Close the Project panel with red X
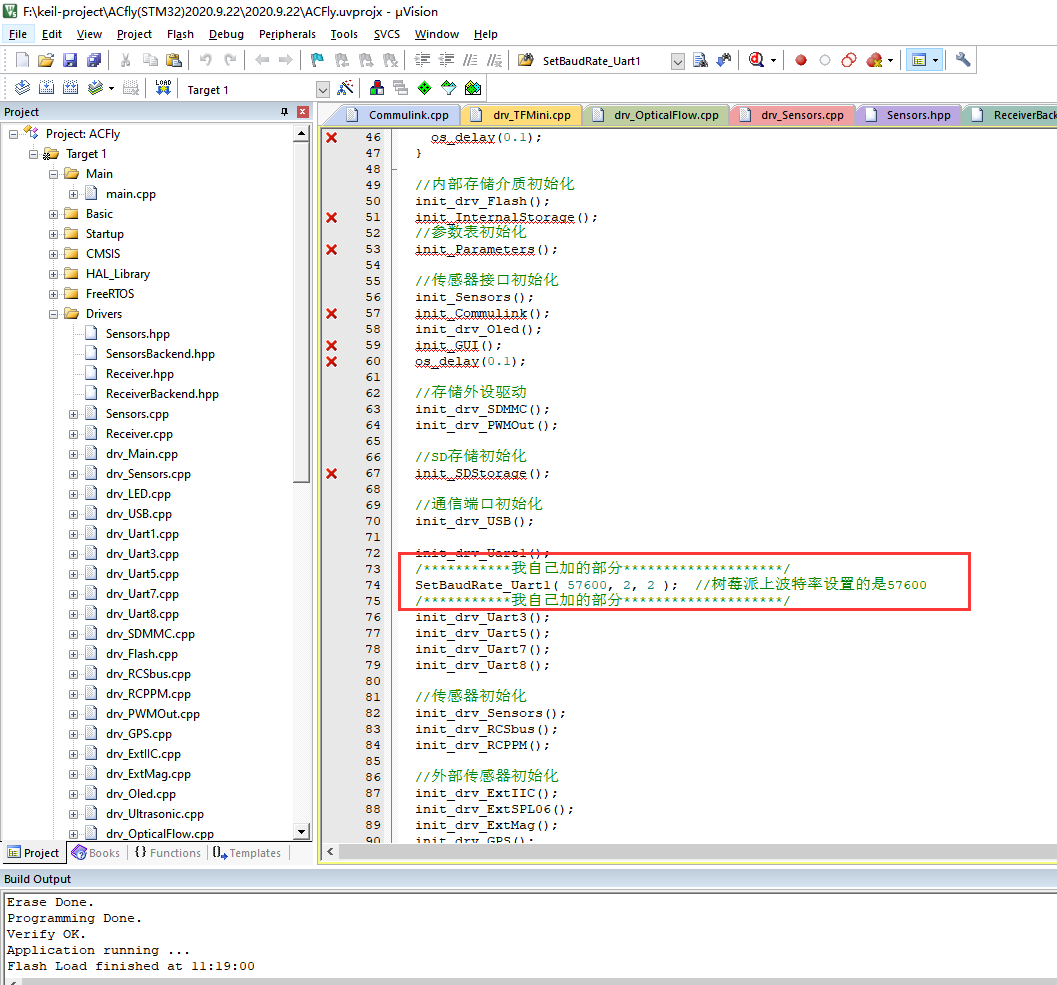 303,112
